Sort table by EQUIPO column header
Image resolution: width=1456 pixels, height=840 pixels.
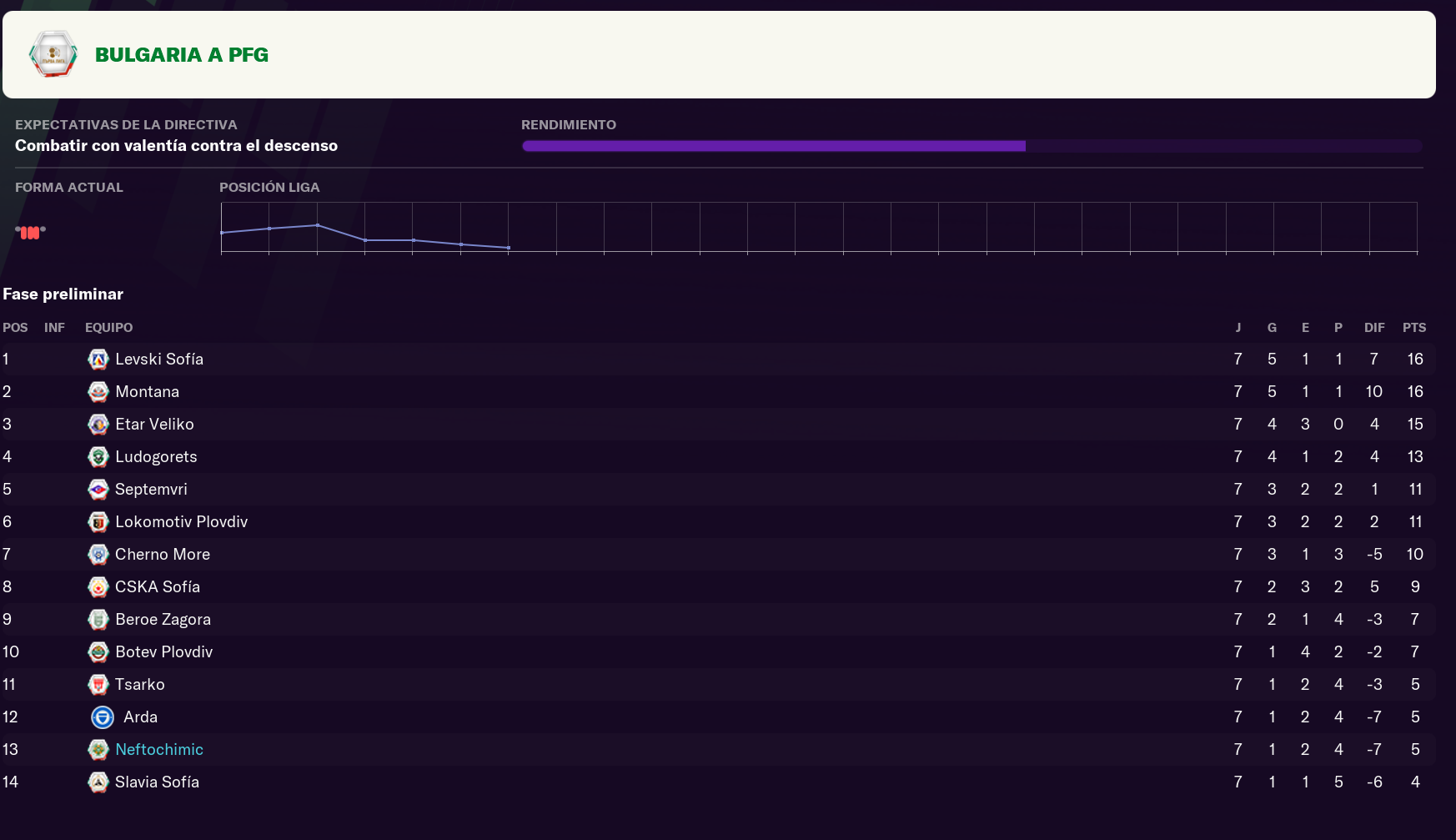point(108,328)
